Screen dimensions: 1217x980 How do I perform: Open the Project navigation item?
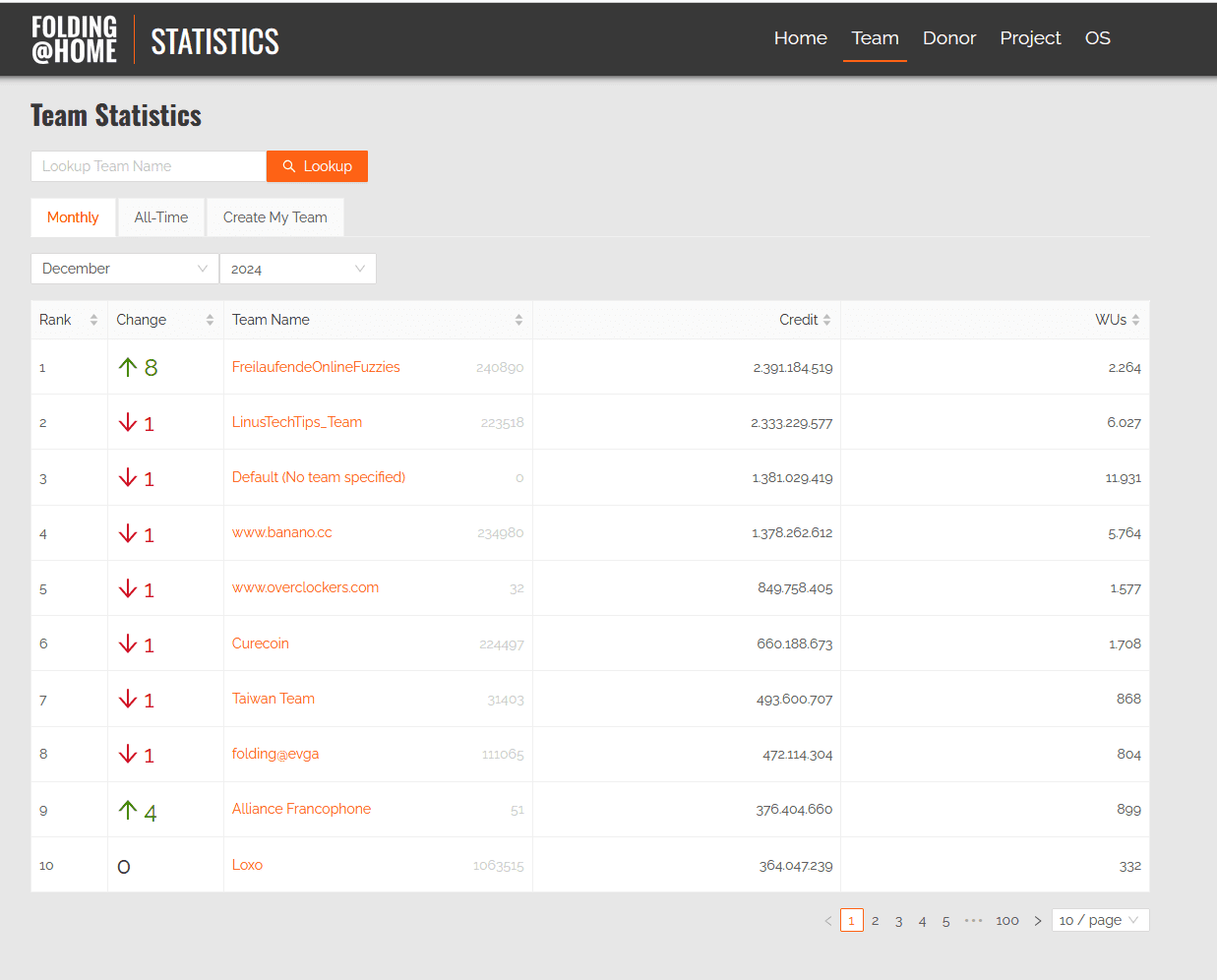(1030, 38)
